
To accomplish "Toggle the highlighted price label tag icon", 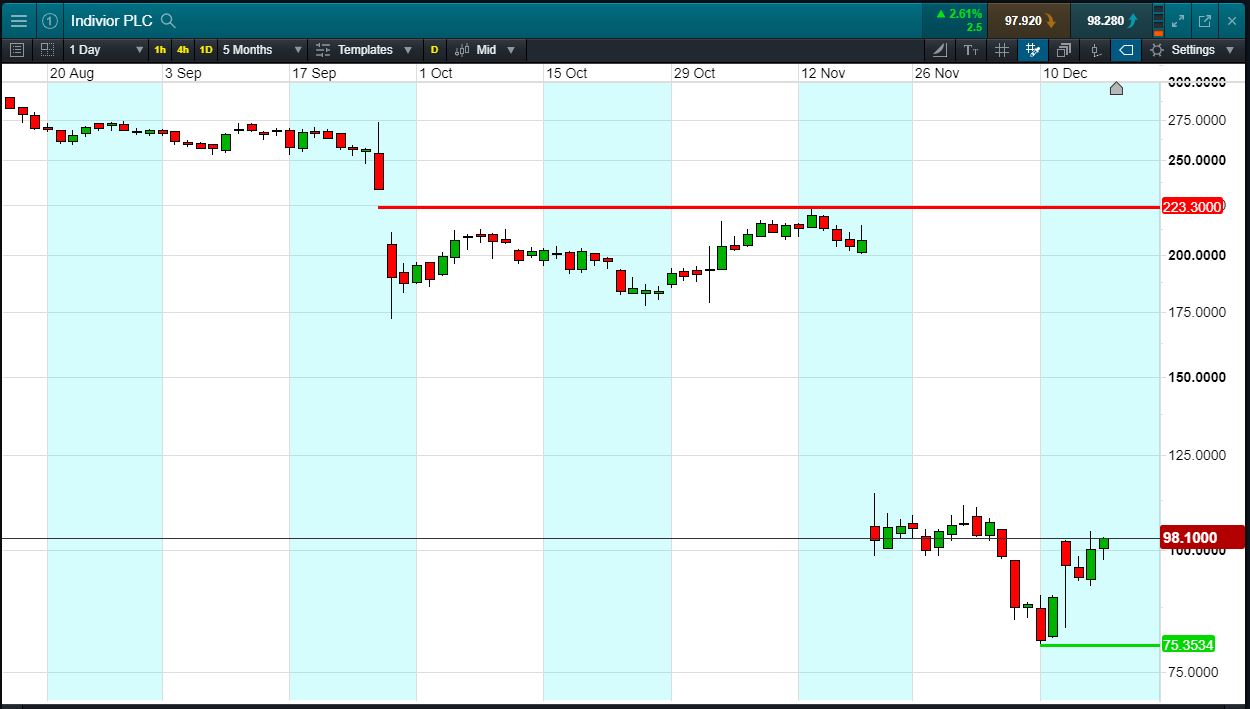I will (1127, 49).
